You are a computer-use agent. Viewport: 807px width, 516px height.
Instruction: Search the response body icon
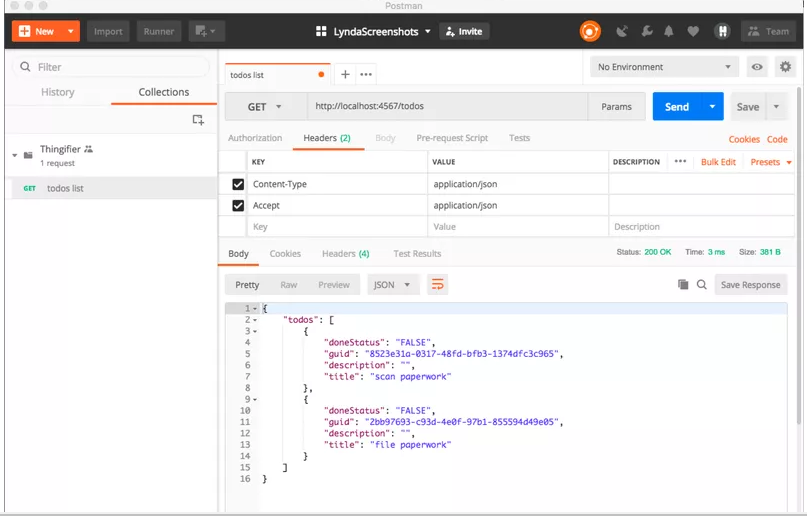click(x=701, y=284)
